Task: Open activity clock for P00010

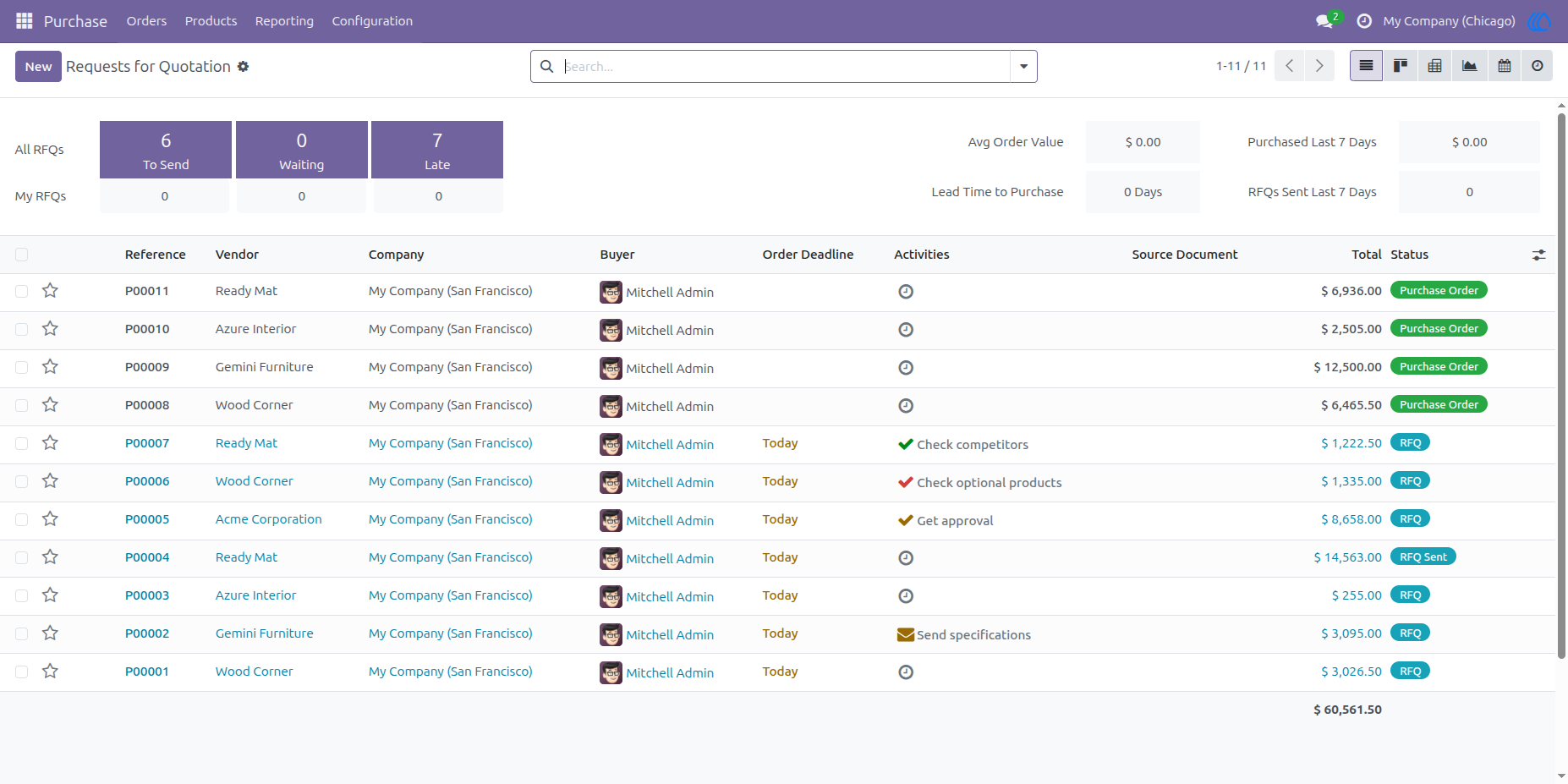Action: (906, 330)
